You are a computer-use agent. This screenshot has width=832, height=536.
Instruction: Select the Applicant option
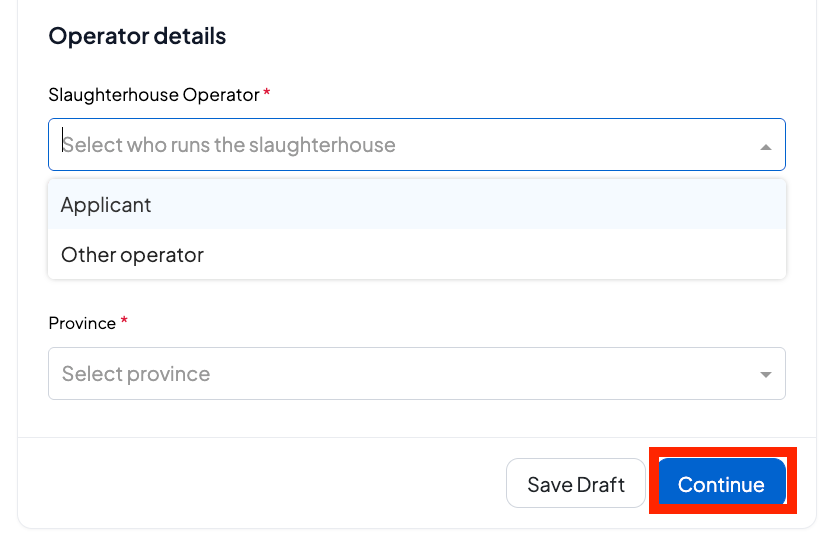pos(417,205)
